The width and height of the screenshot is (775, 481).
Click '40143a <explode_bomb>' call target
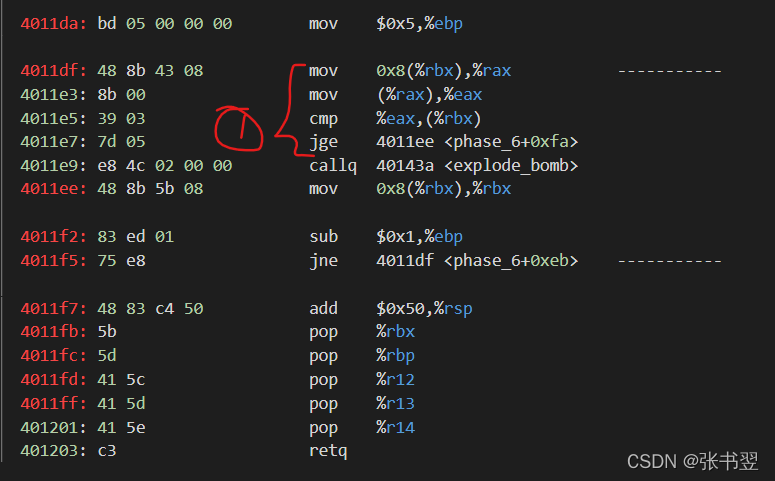click(477, 165)
